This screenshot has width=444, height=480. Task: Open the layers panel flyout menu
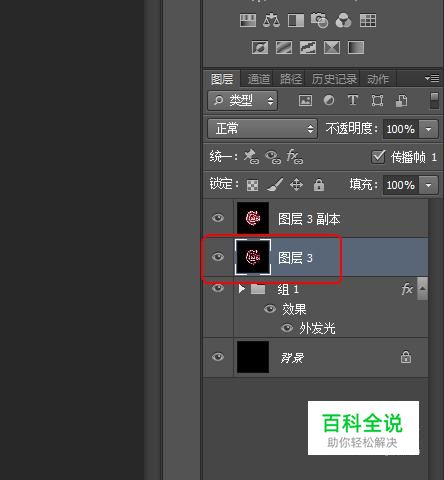(432, 79)
